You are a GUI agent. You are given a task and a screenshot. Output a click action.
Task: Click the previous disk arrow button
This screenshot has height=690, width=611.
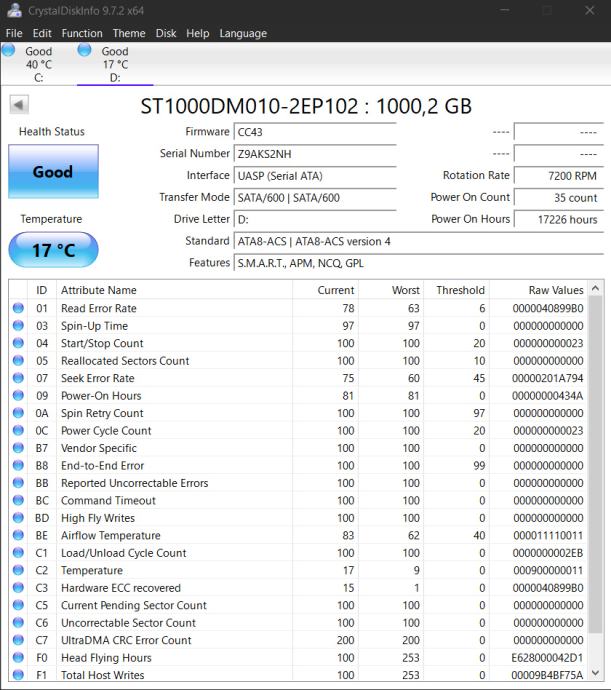point(18,105)
